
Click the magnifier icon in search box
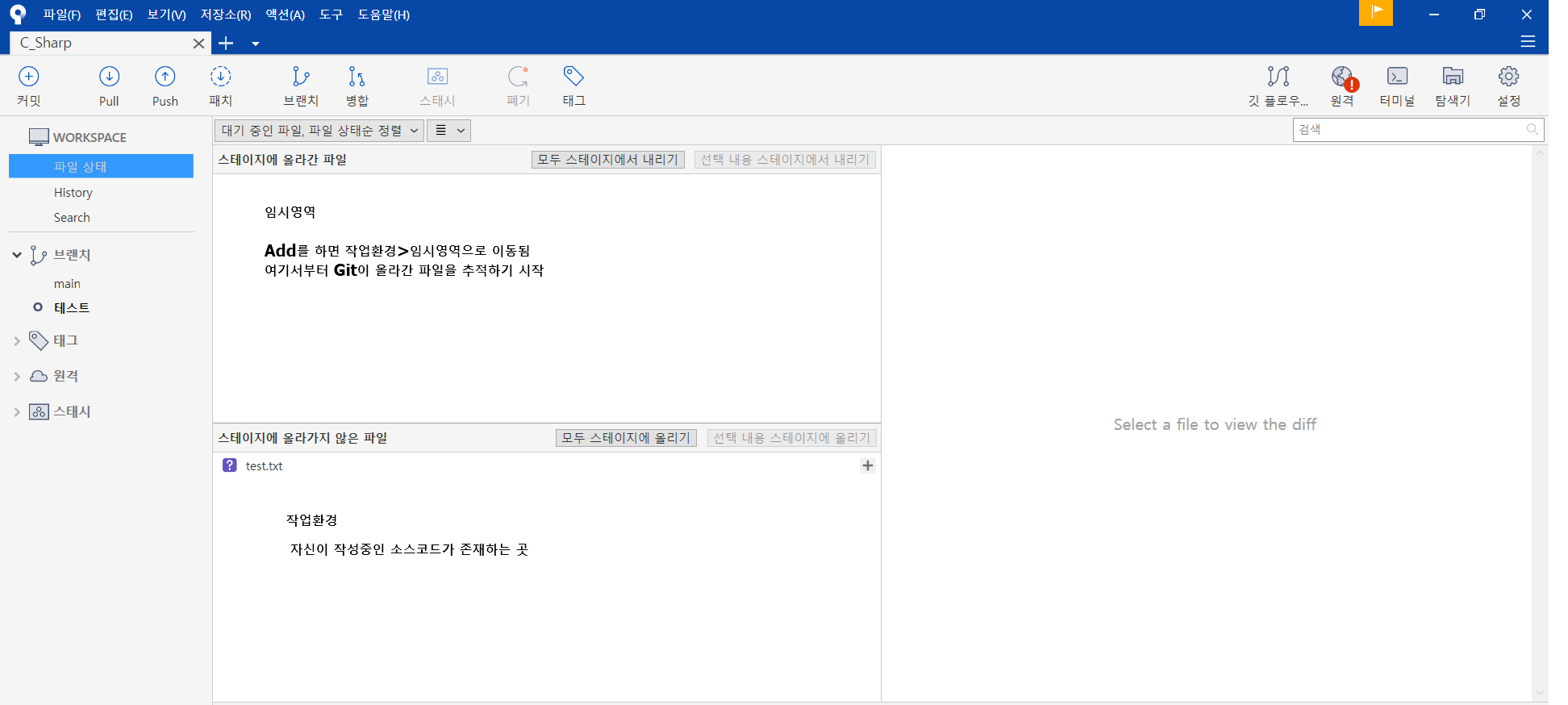(x=1533, y=129)
